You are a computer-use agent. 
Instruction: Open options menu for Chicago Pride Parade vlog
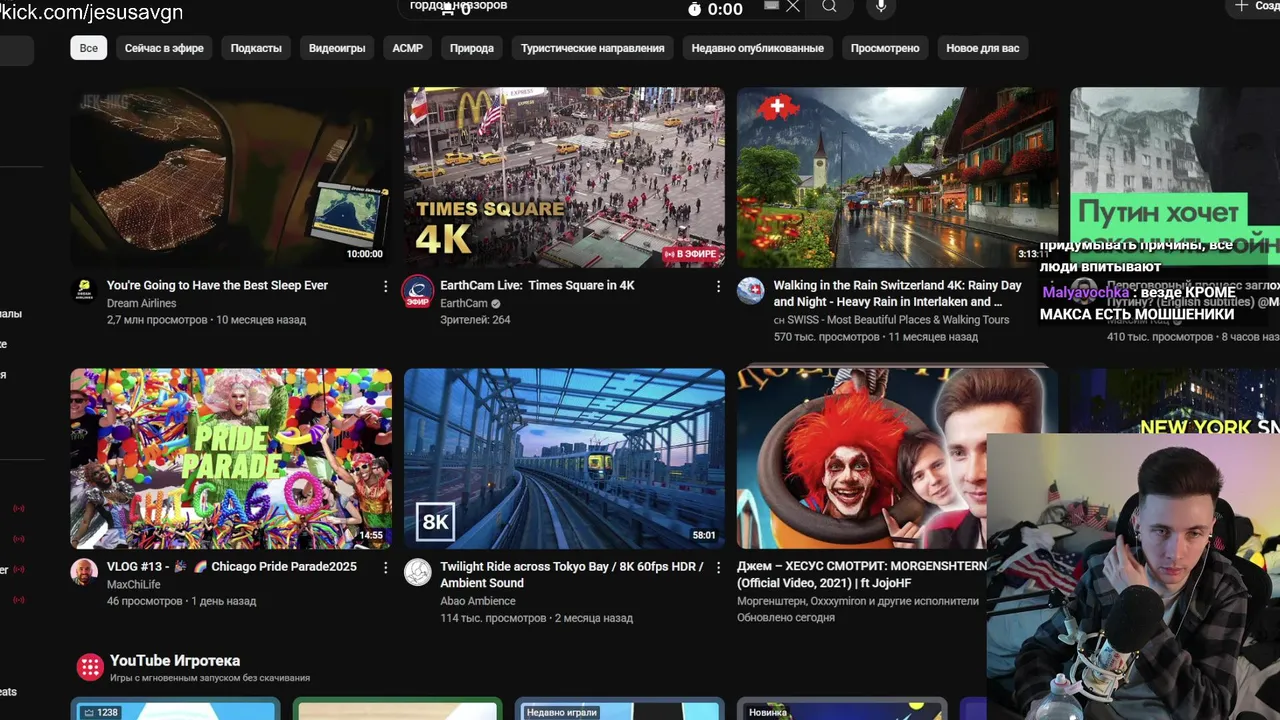click(x=385, y=567)
